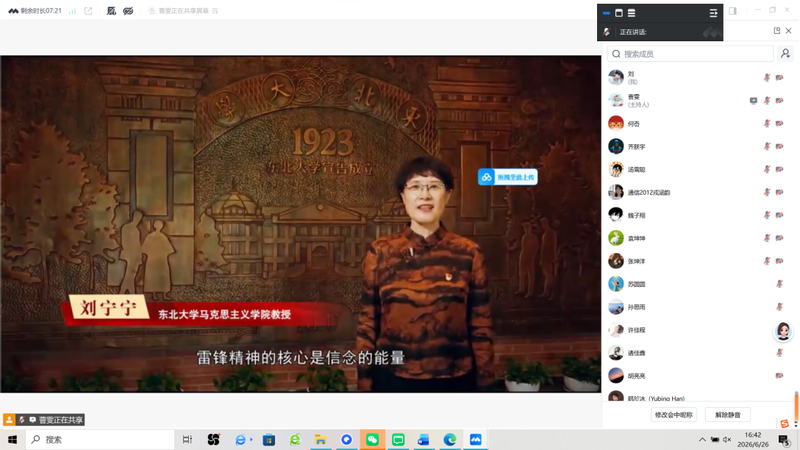Toggle muted microphone in speaking mini window
The width and height of the screenshot is (800, 450).
tap(606, 32)
